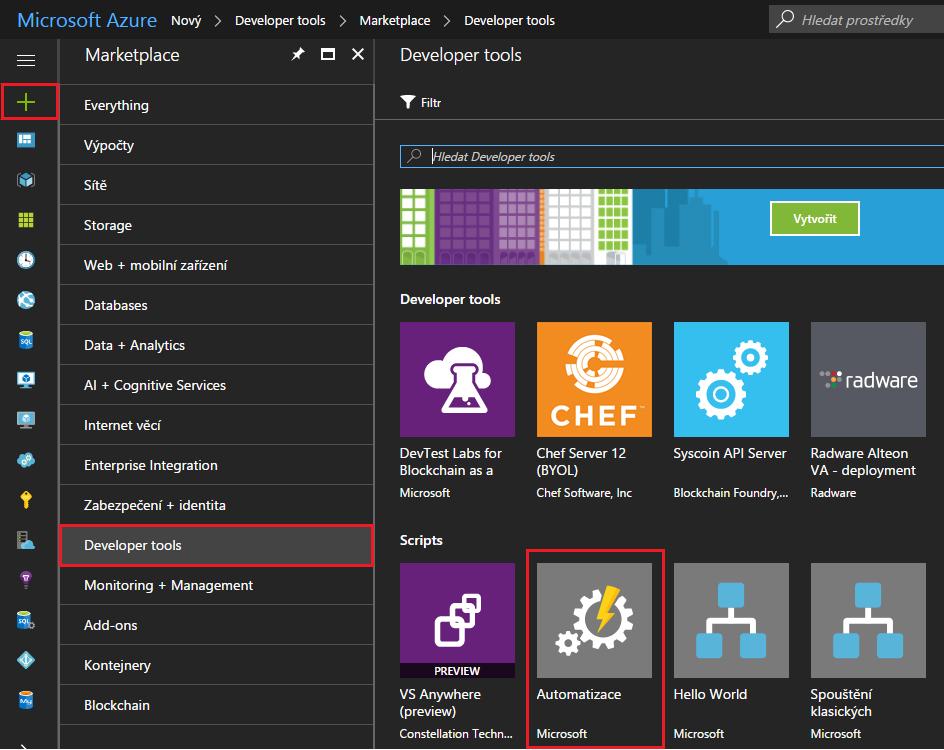The image size is (944, 750).
Task: Select Zabezpečení + identita category
Action: tap(217, 505)
